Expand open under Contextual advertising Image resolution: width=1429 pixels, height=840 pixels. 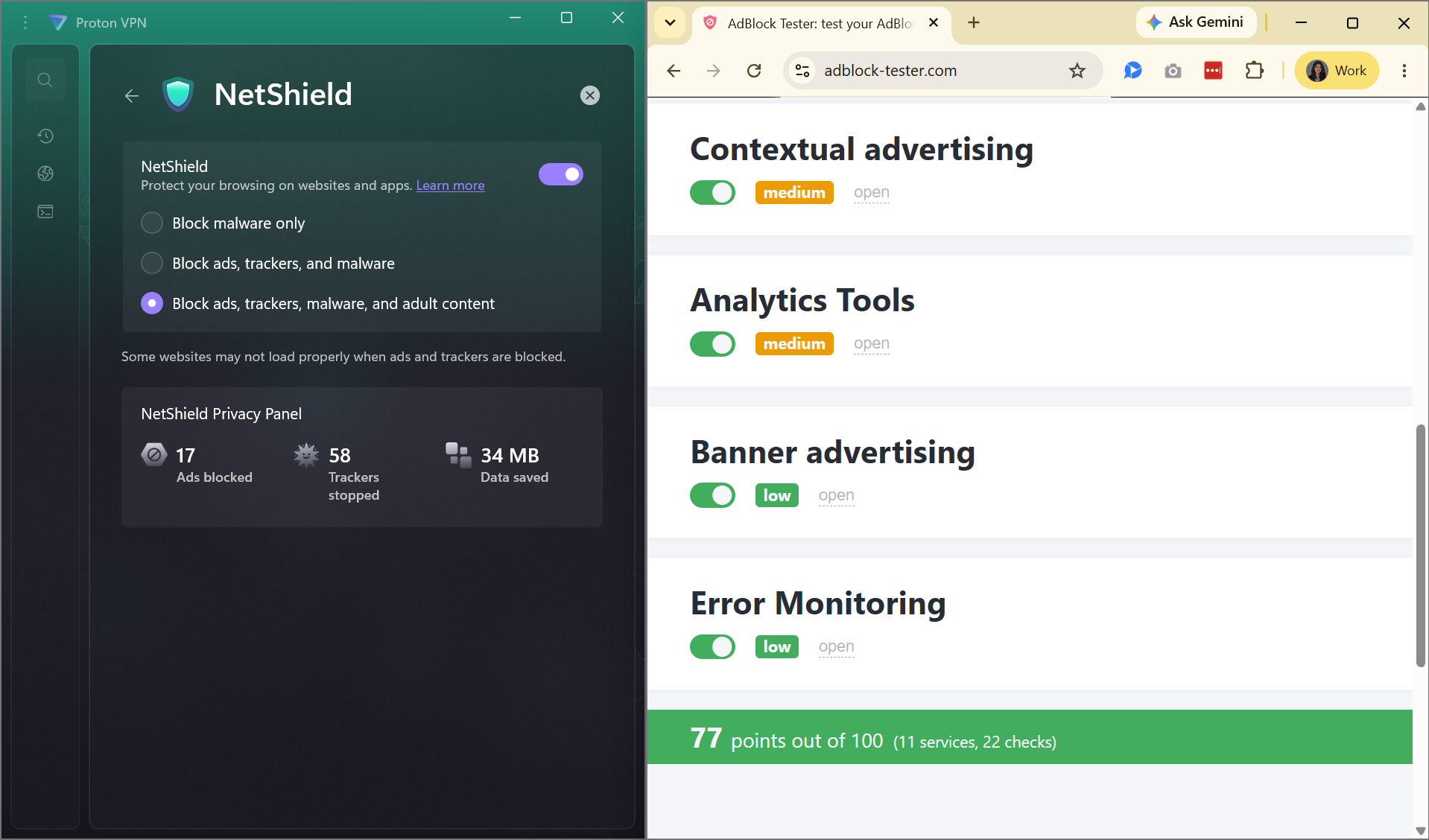[872, 192]
